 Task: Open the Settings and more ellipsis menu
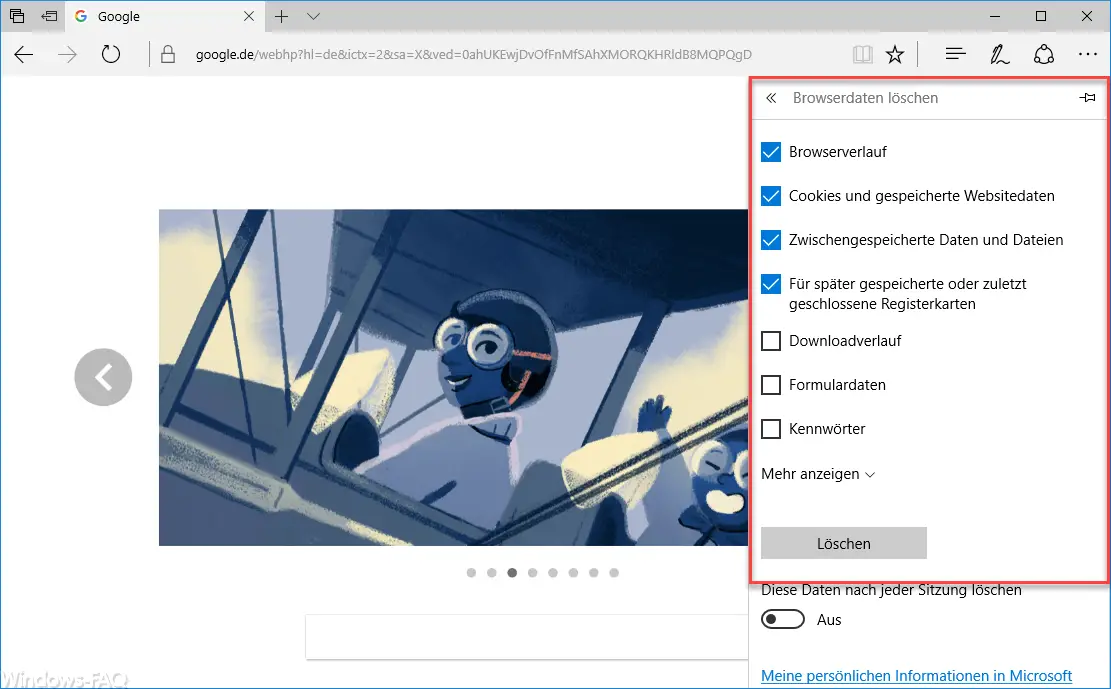1088,55
